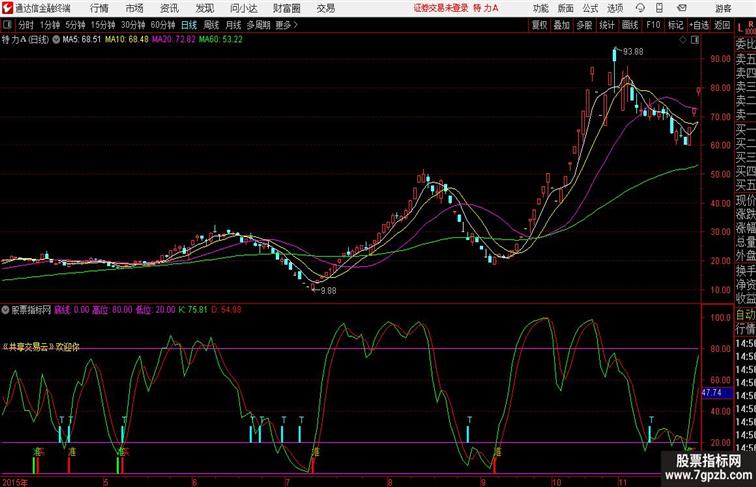The height and width of the screenshot is (487, 756).
Task: Click the 返回 back button
Action: tap(722, 25)
